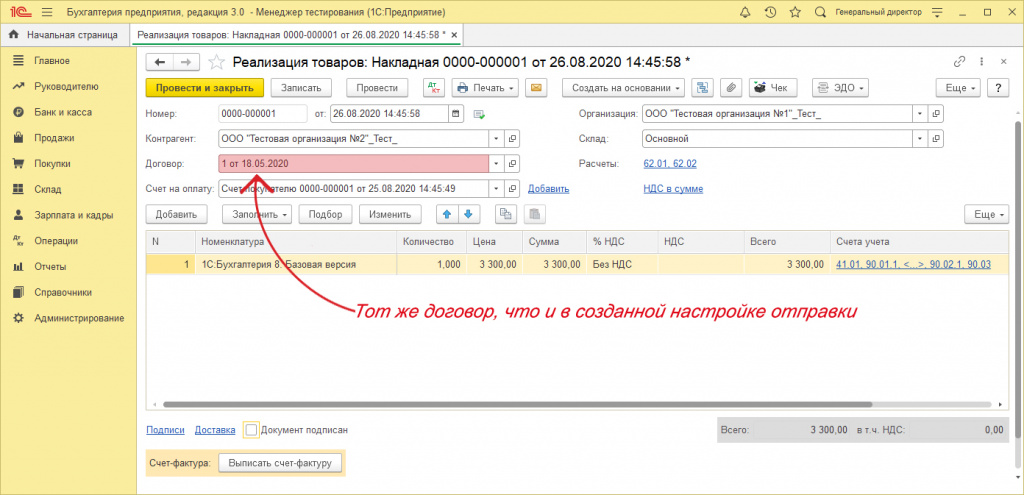Click green document status icon next to date
The image size is (1024, 495).
479,114
